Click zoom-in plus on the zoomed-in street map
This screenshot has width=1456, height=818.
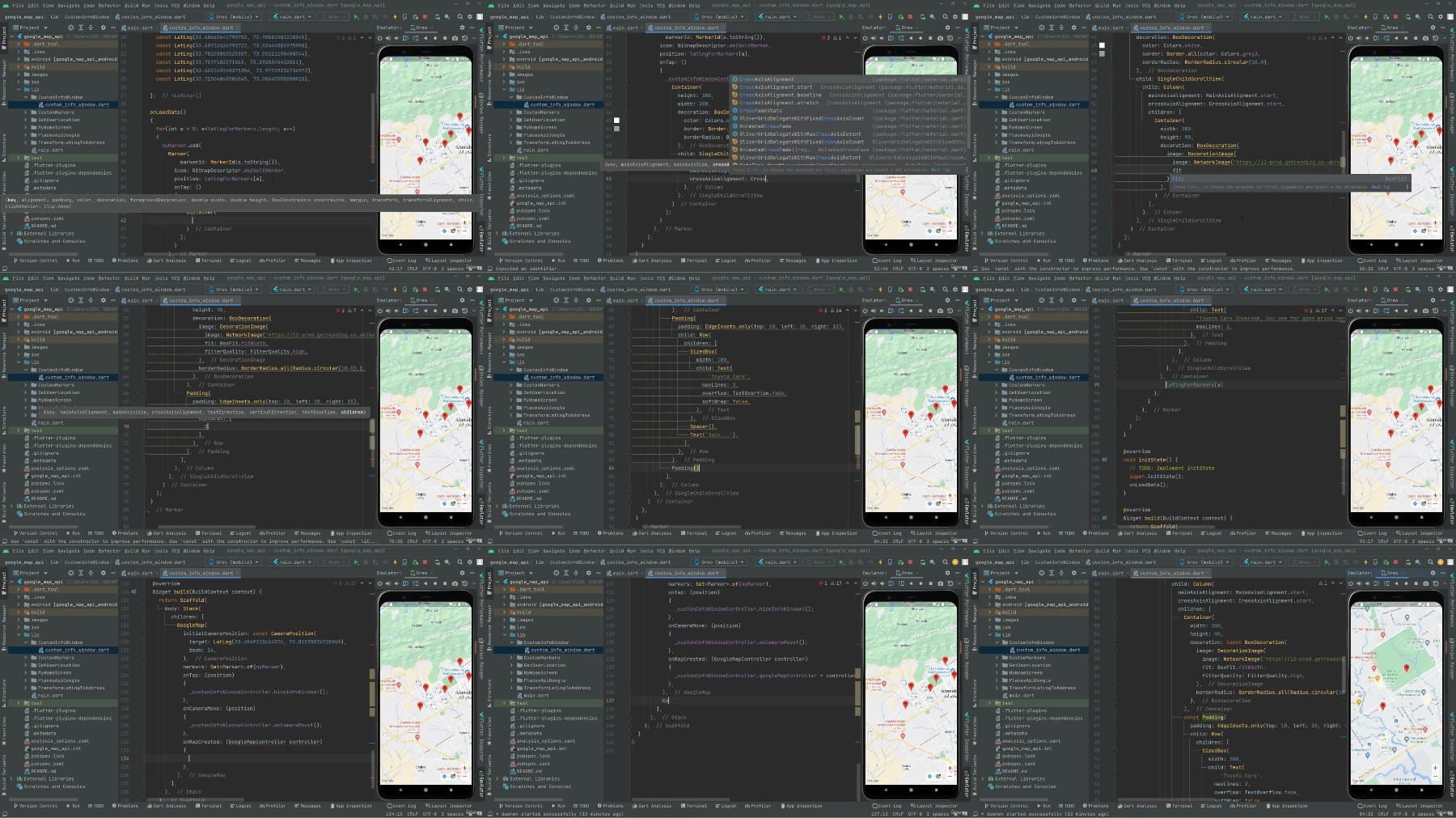[1436, 768]
